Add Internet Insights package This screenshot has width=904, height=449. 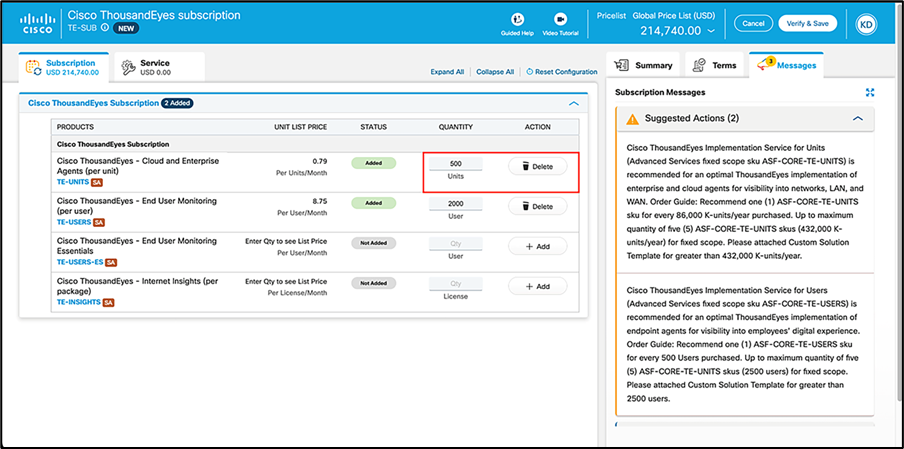coord(537,286)
